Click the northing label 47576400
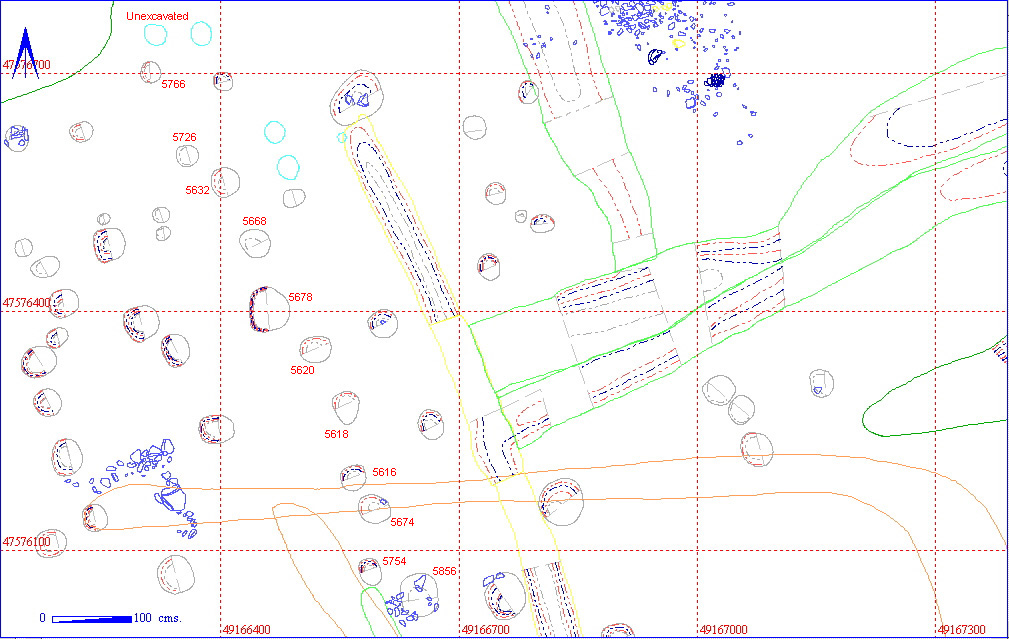Screen dimensions: 1009x639 [26, 302]
